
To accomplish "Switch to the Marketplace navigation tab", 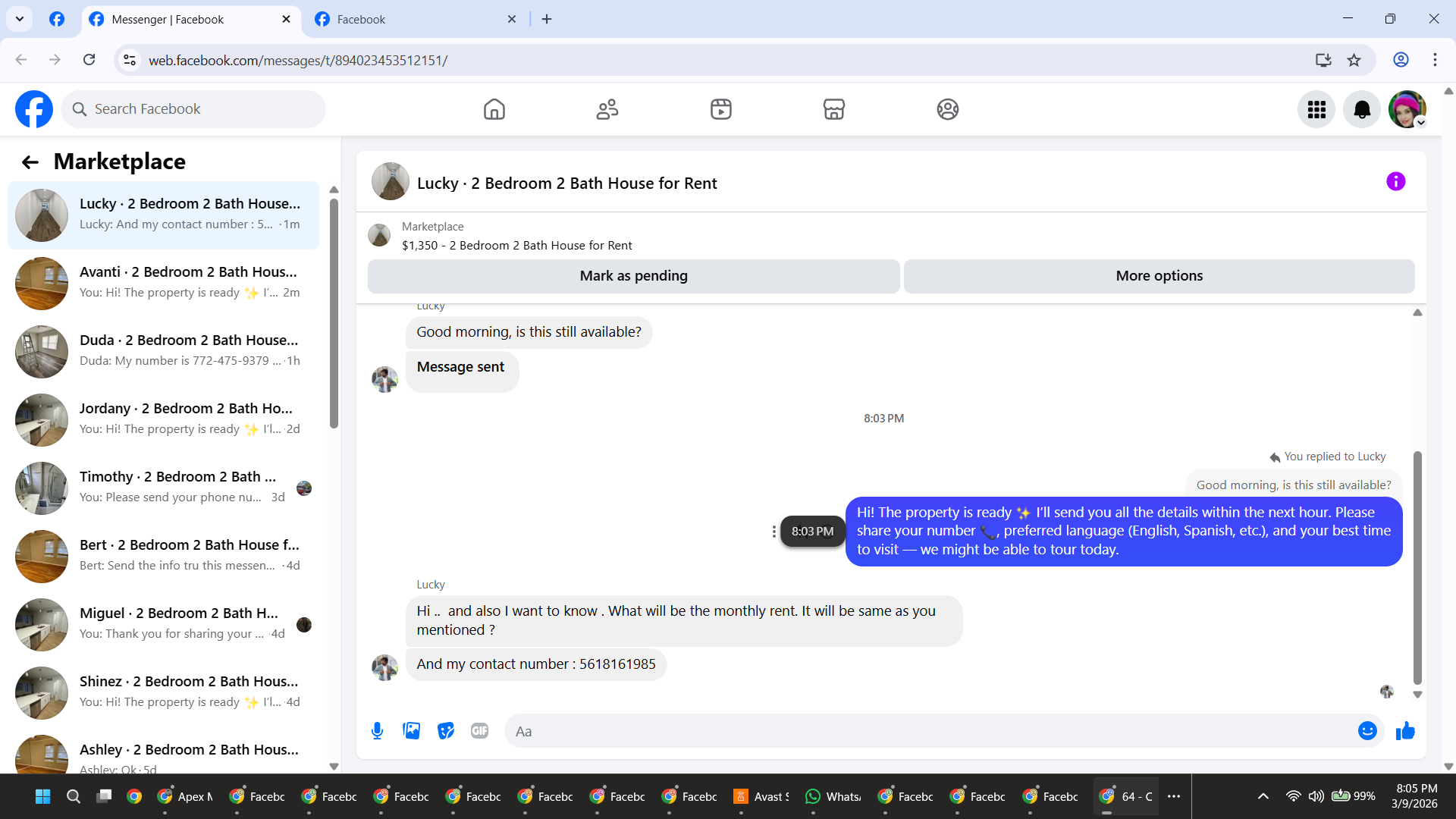I will coord(834,110).
